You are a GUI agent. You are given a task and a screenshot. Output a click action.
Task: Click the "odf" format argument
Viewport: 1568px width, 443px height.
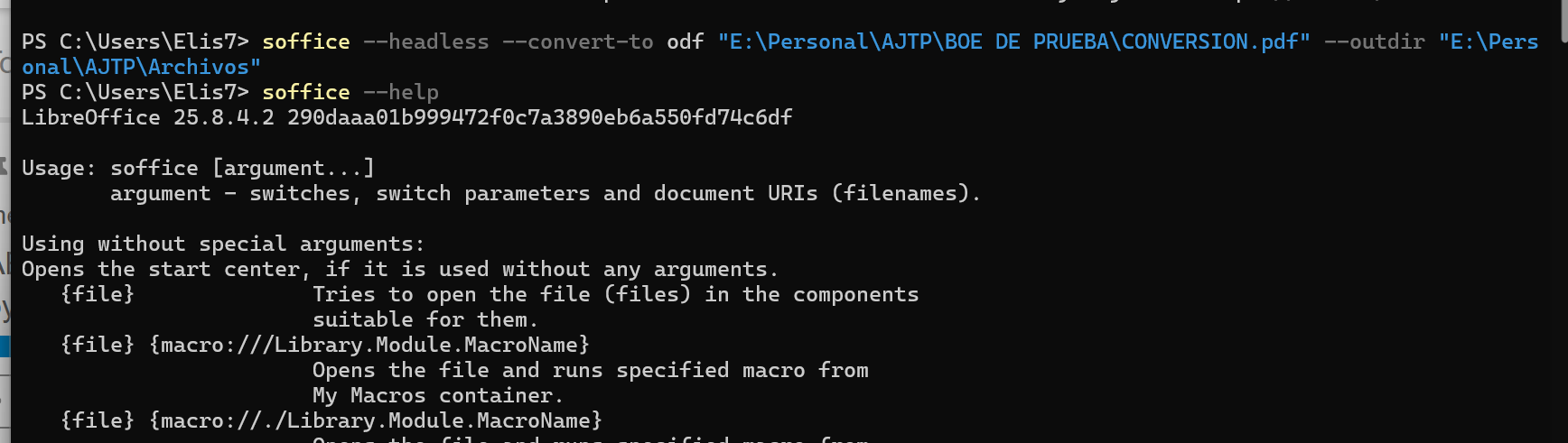coord(685,42)
